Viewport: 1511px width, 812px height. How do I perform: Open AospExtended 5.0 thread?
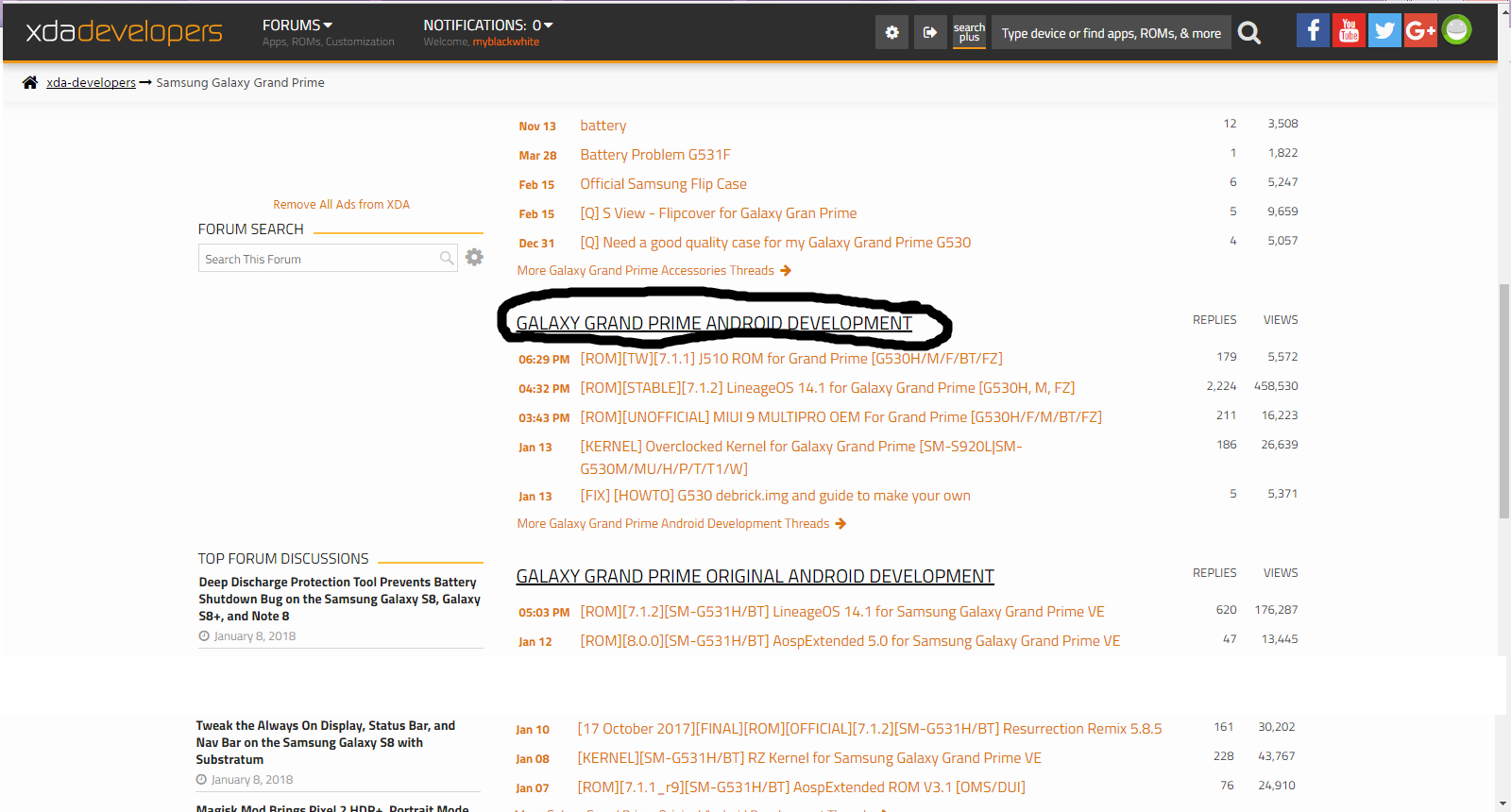tap(850, 641)
